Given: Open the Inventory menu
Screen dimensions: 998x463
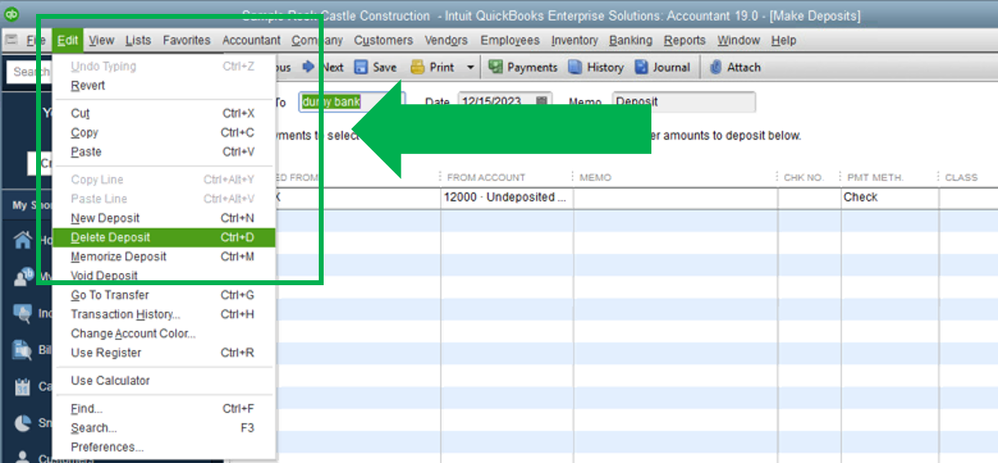Looking at the screenshot, I should click(x=574, y=40).
